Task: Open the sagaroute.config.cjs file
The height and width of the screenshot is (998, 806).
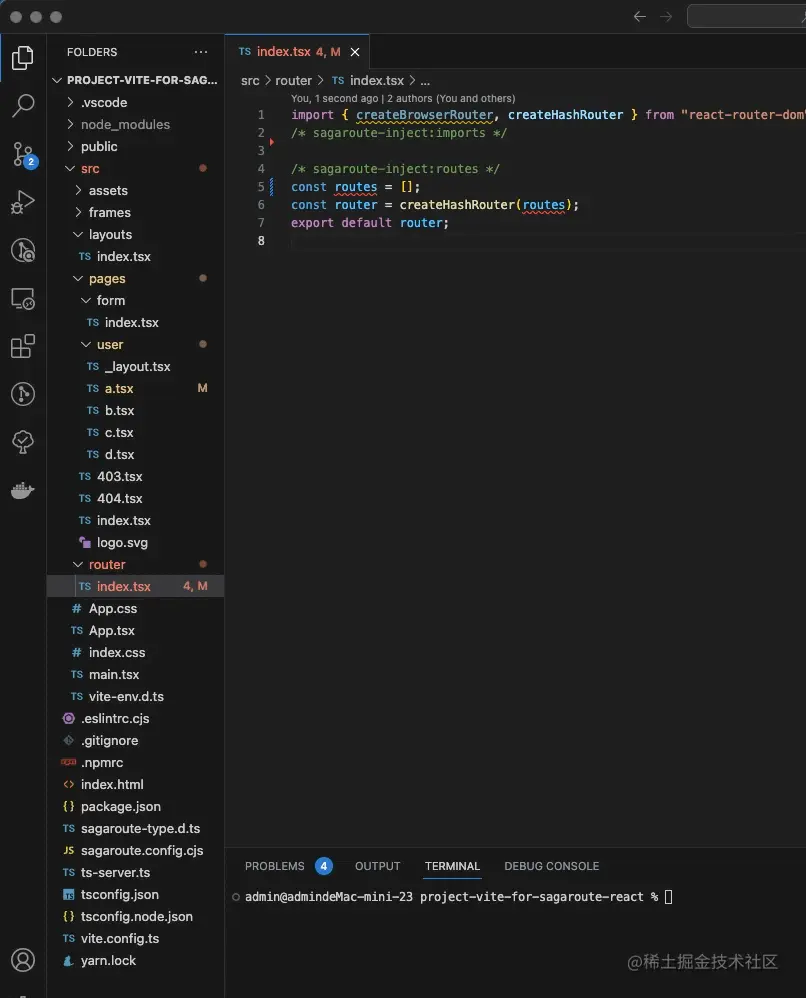Action: [x=136, y=851]
